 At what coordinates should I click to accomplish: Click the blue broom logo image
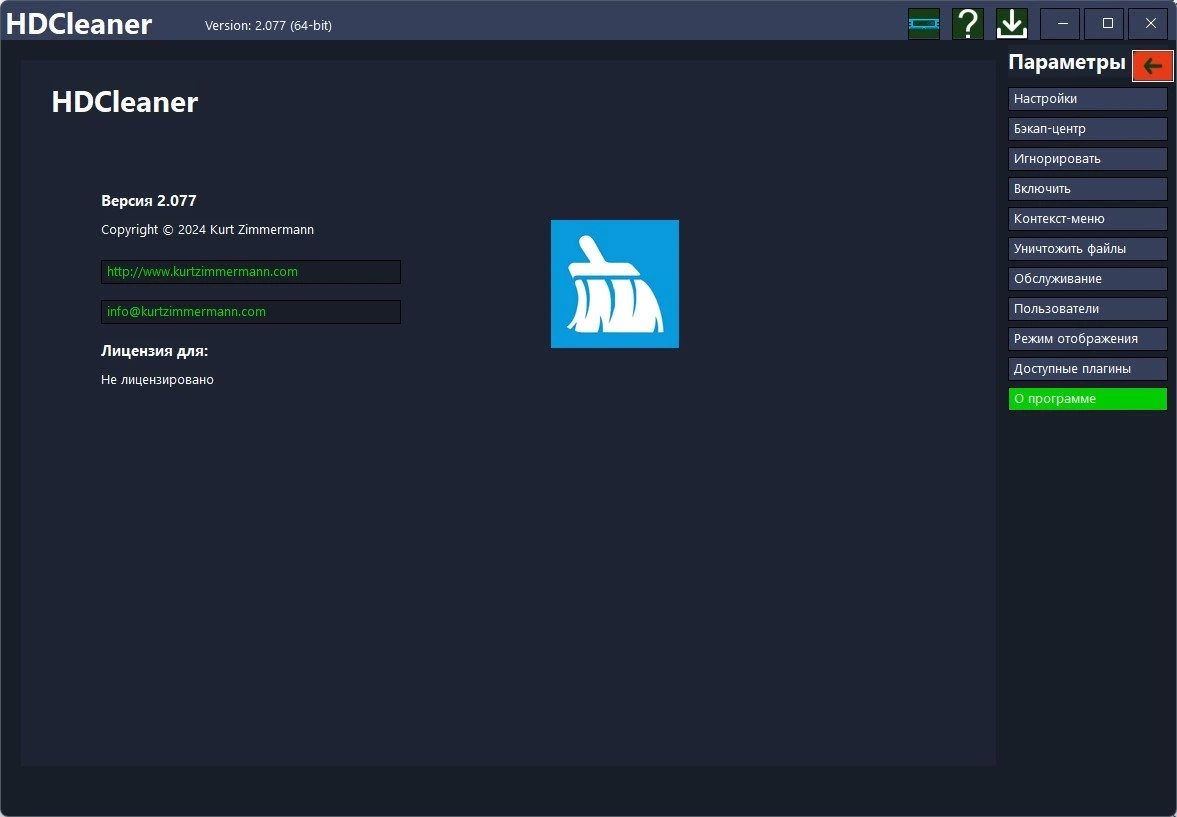615,284
